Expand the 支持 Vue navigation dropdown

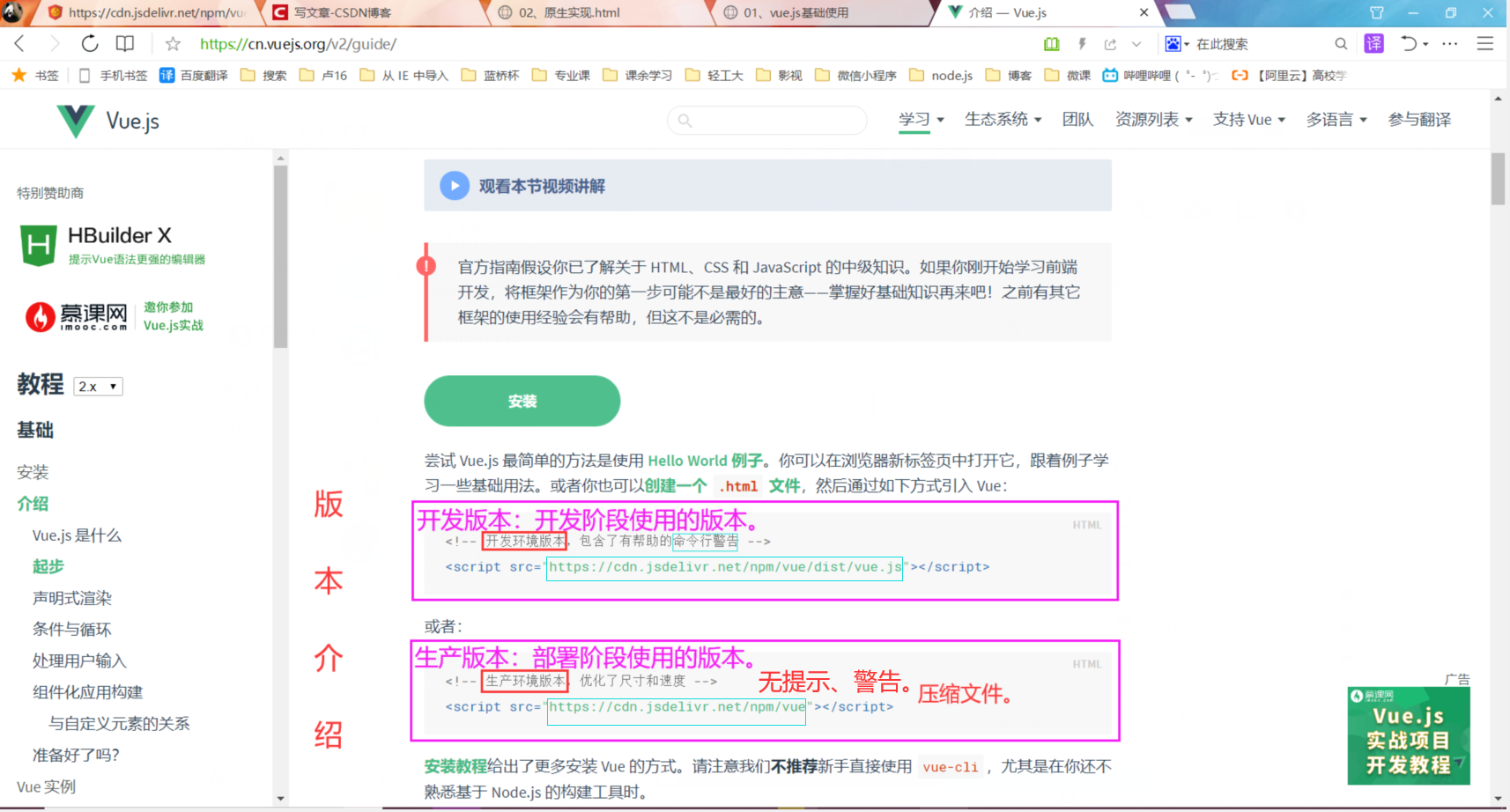click(1249, 120)
